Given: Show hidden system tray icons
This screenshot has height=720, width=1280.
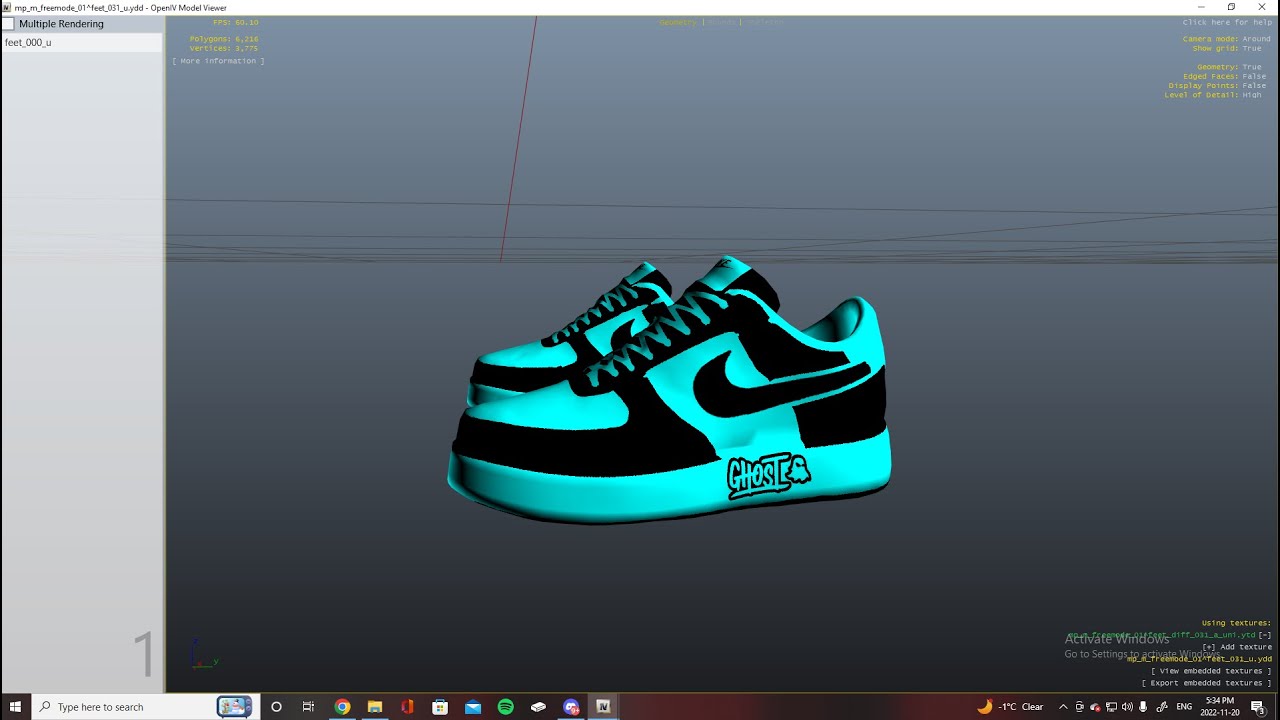Looking at the screenshot, I should point(1063,707).
